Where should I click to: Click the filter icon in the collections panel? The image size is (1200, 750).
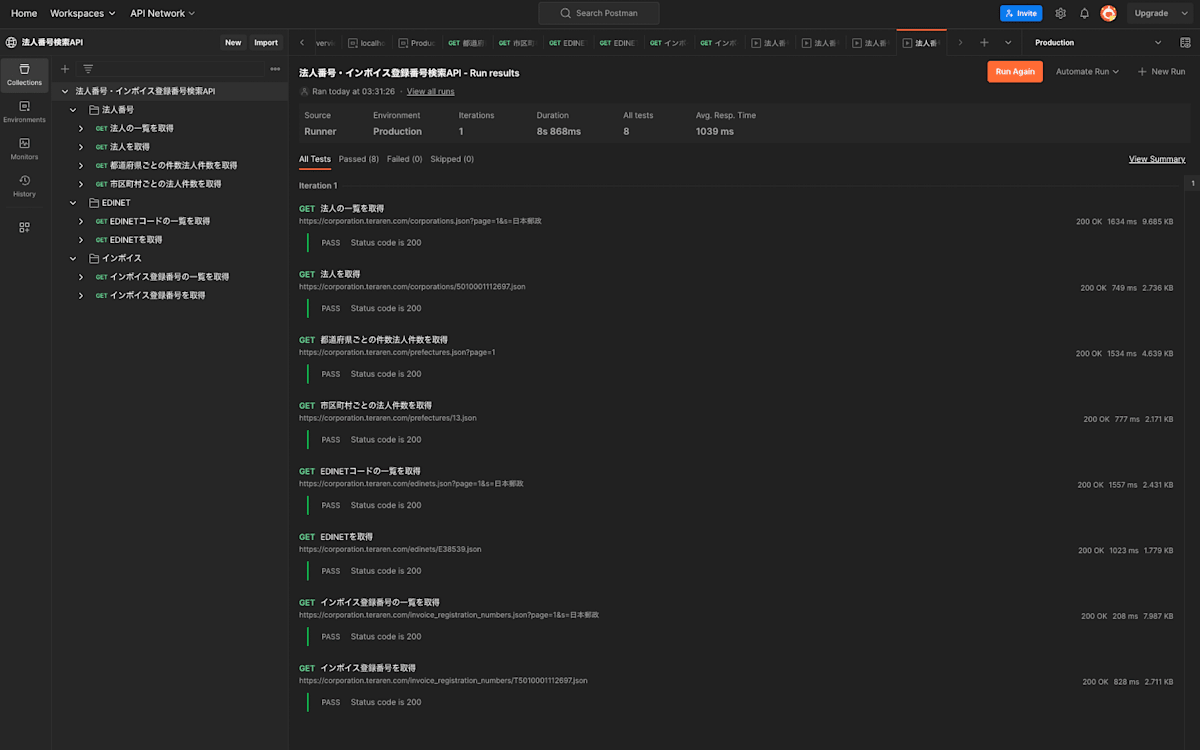88,69
